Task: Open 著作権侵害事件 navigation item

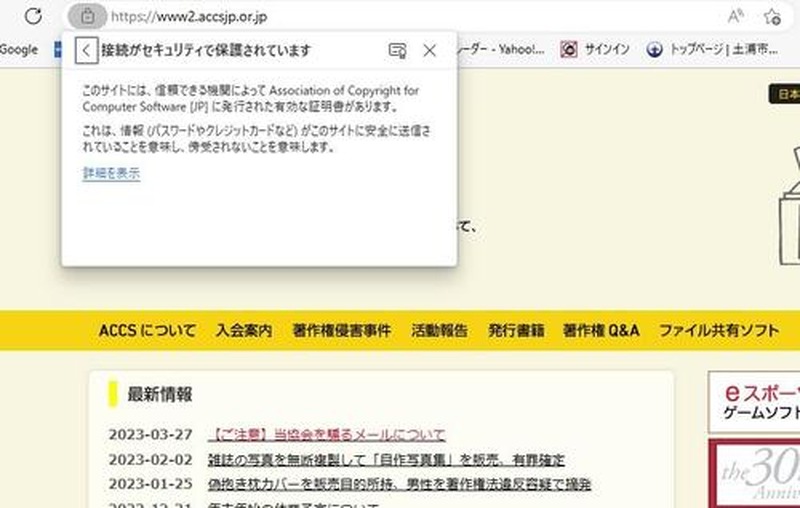Action: (x=342, y=331)
